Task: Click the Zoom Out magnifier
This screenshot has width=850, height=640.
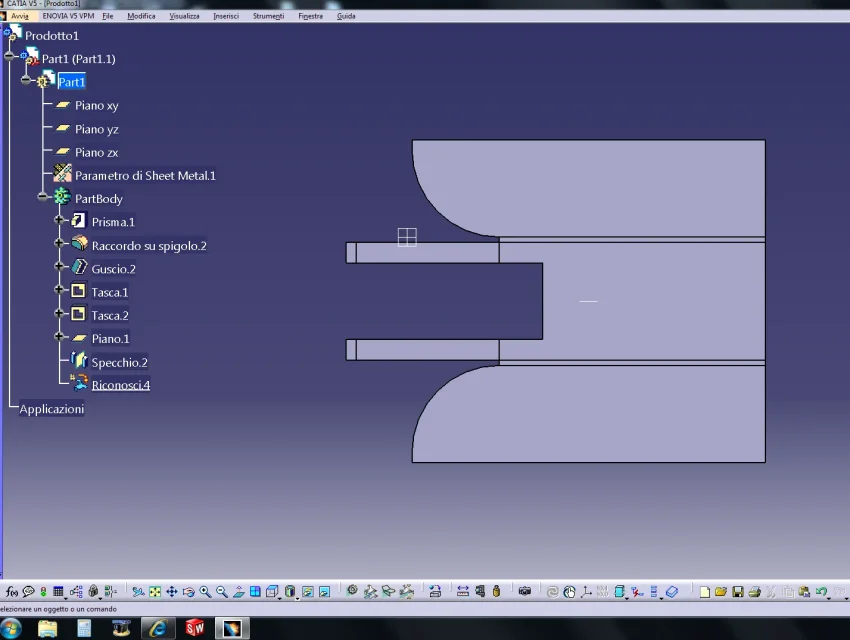Action: (x=222, y=592)
